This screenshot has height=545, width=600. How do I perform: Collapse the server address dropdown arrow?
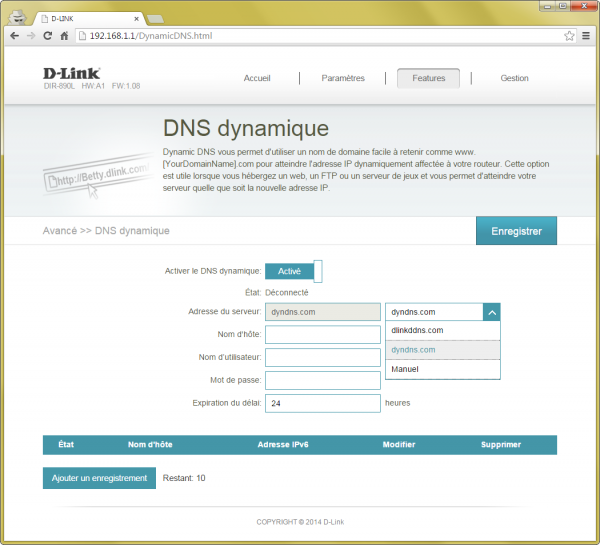click(491, 312)
